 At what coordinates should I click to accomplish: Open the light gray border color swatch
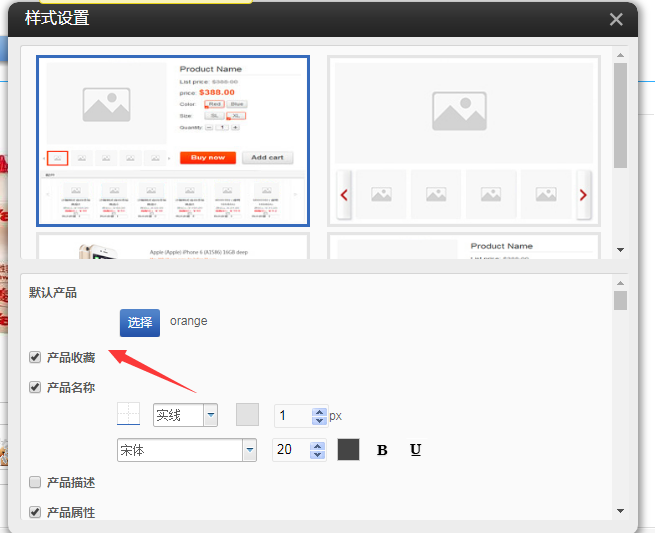247,415
